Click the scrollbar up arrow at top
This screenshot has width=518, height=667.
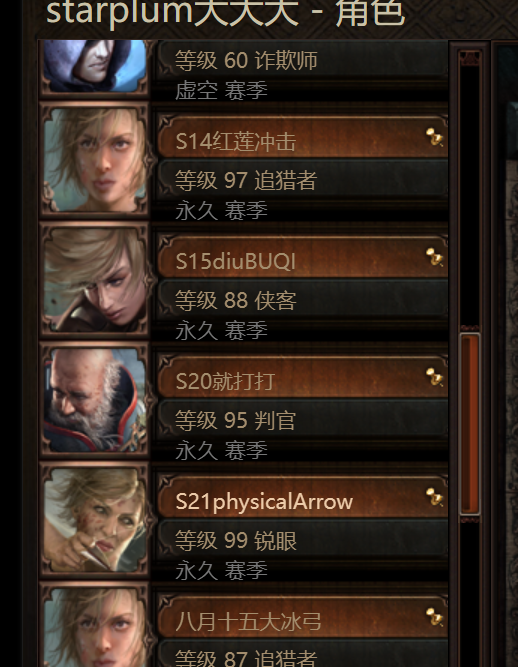point(470,58)
